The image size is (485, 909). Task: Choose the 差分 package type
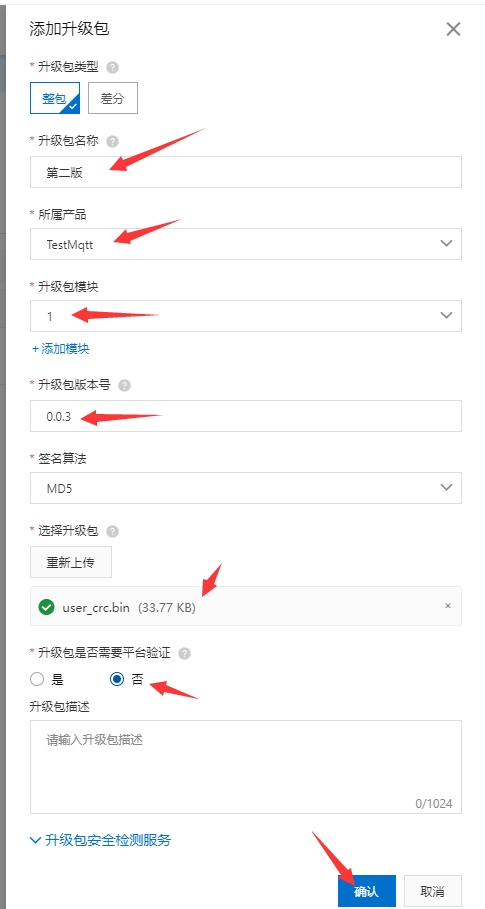click(113, 98)
